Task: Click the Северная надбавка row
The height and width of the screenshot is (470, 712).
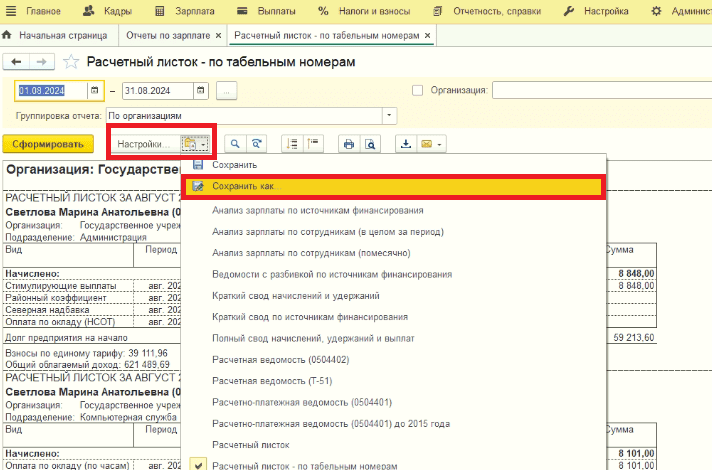Action: [x=47, y=310]
